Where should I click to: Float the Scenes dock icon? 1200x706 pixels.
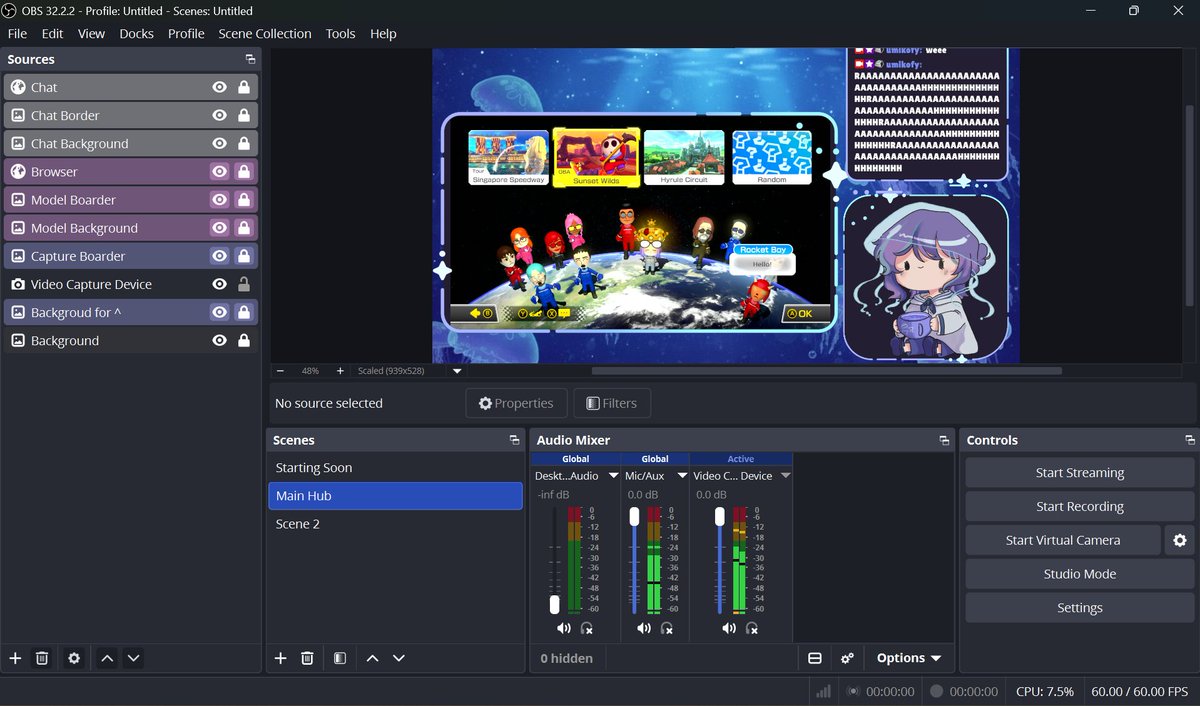point(514,440)
